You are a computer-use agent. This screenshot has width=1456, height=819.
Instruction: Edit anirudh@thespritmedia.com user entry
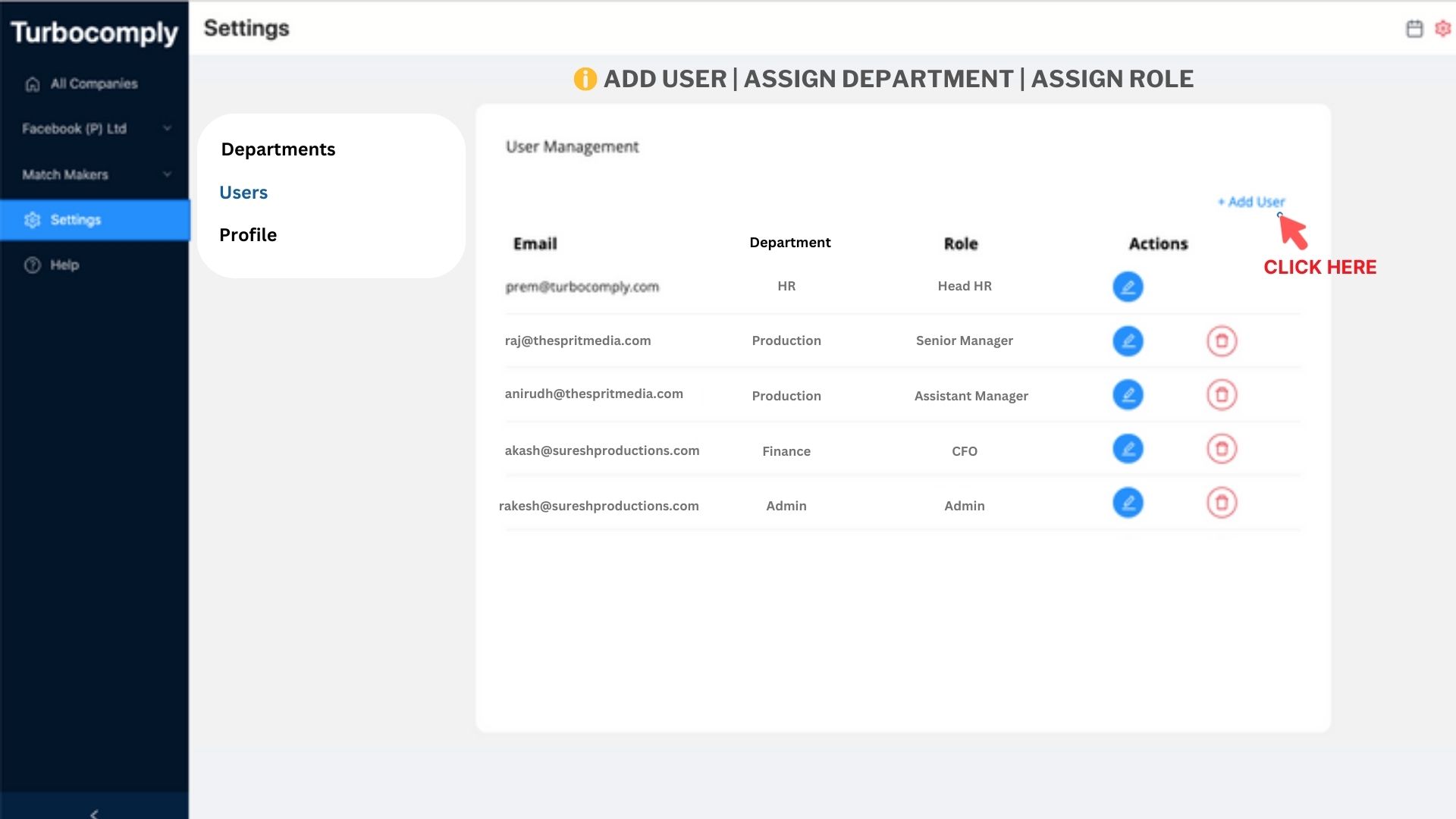pos(1128,394)
